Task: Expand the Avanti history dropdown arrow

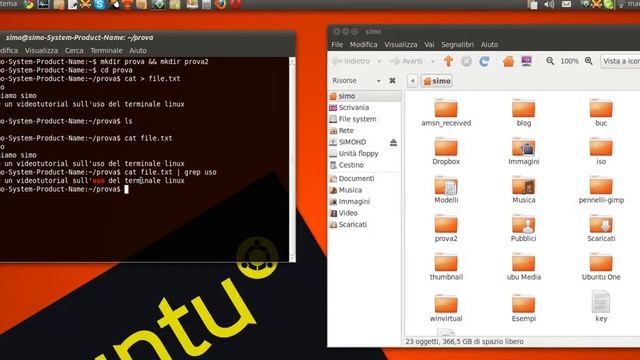Action: coord(432,61)
